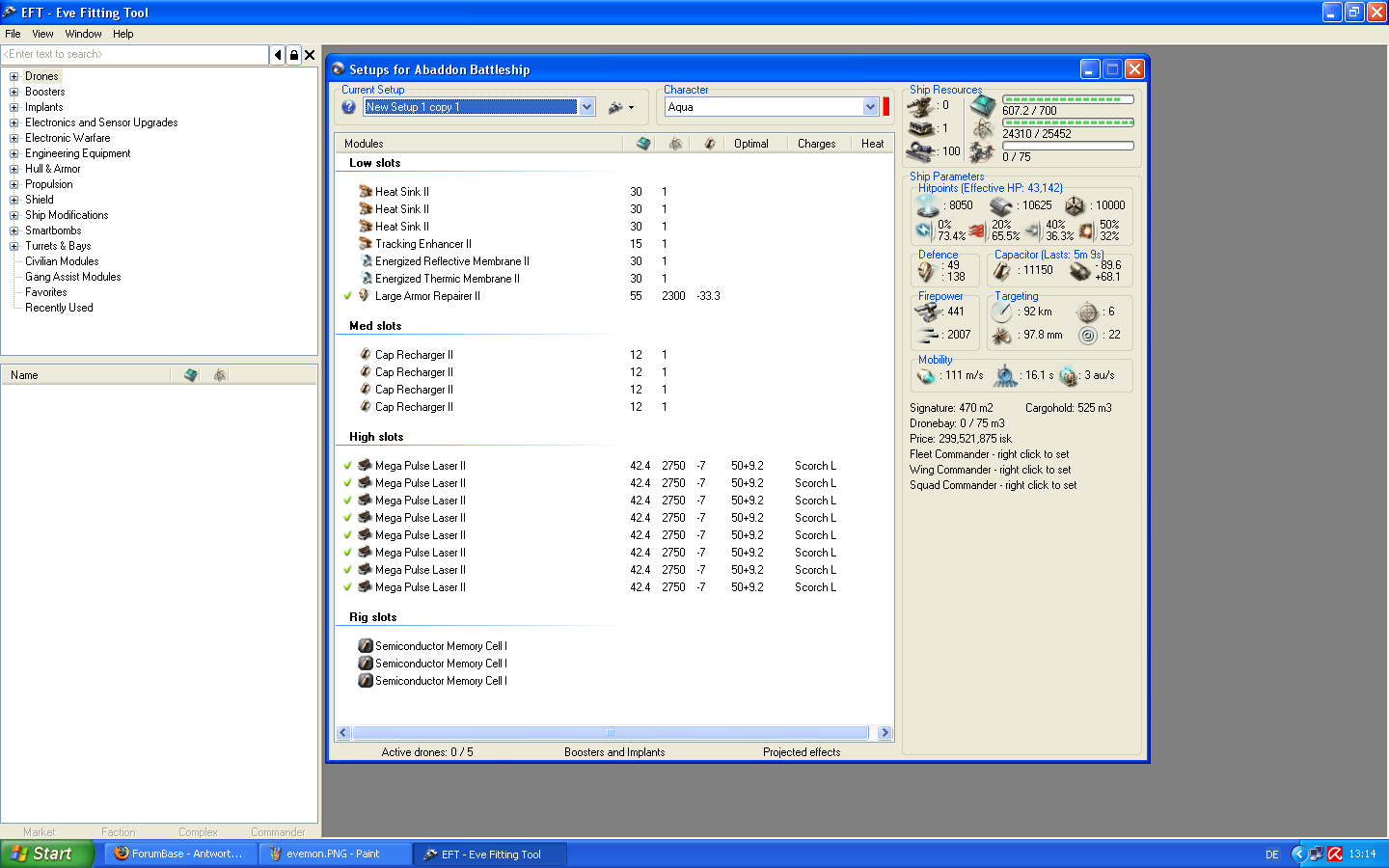1389x868 pixels.
Task: Open the Window menu
Action: 83,34
